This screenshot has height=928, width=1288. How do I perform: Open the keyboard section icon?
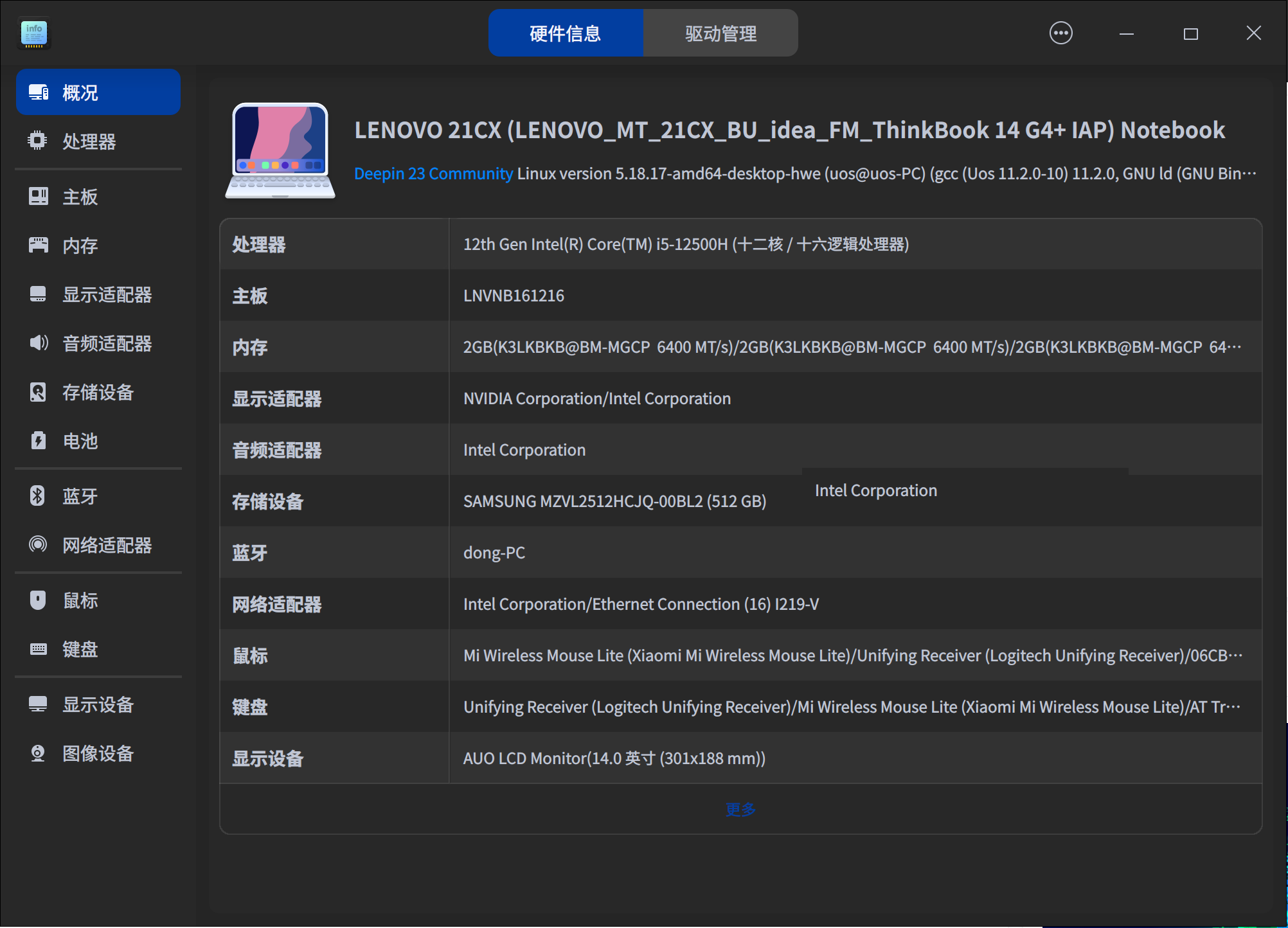coord(38,648)
